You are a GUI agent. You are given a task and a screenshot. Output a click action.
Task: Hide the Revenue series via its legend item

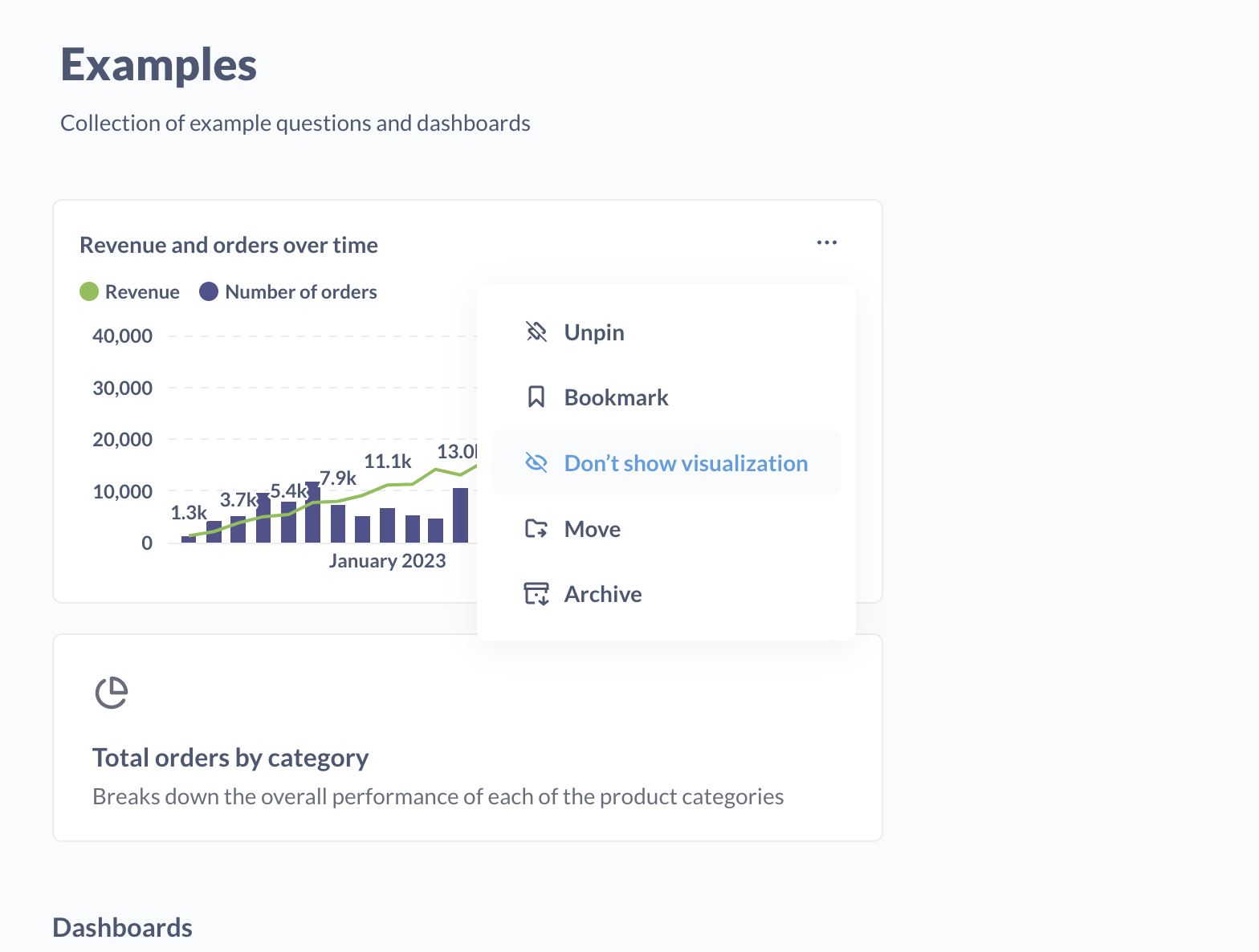tap(141, 291)
